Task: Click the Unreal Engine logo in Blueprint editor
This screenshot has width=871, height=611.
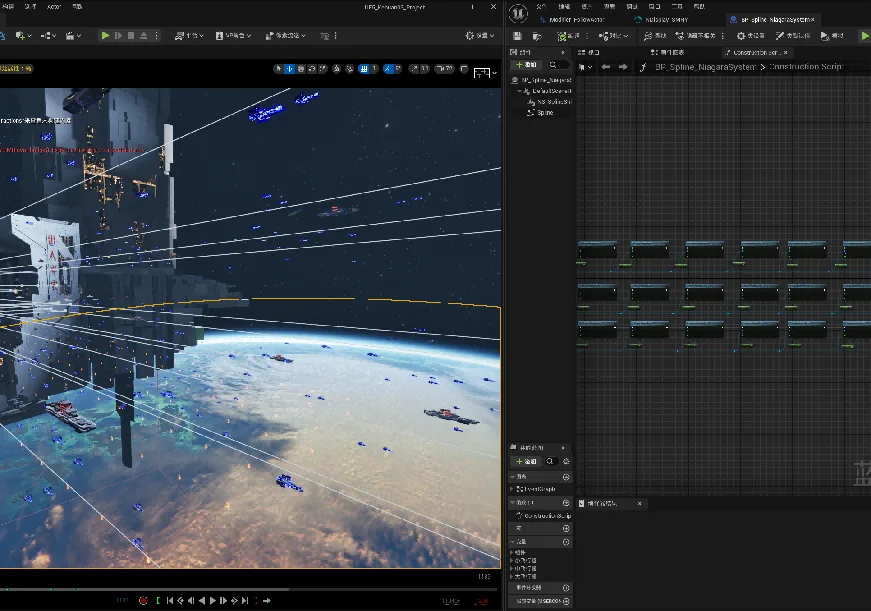Action: click(518, 13)
